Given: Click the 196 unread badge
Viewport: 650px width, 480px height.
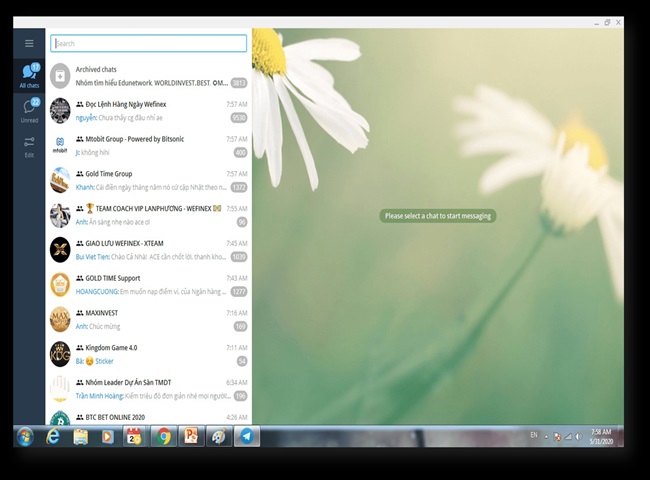Looking at the screenshot, I should (240, 396).
